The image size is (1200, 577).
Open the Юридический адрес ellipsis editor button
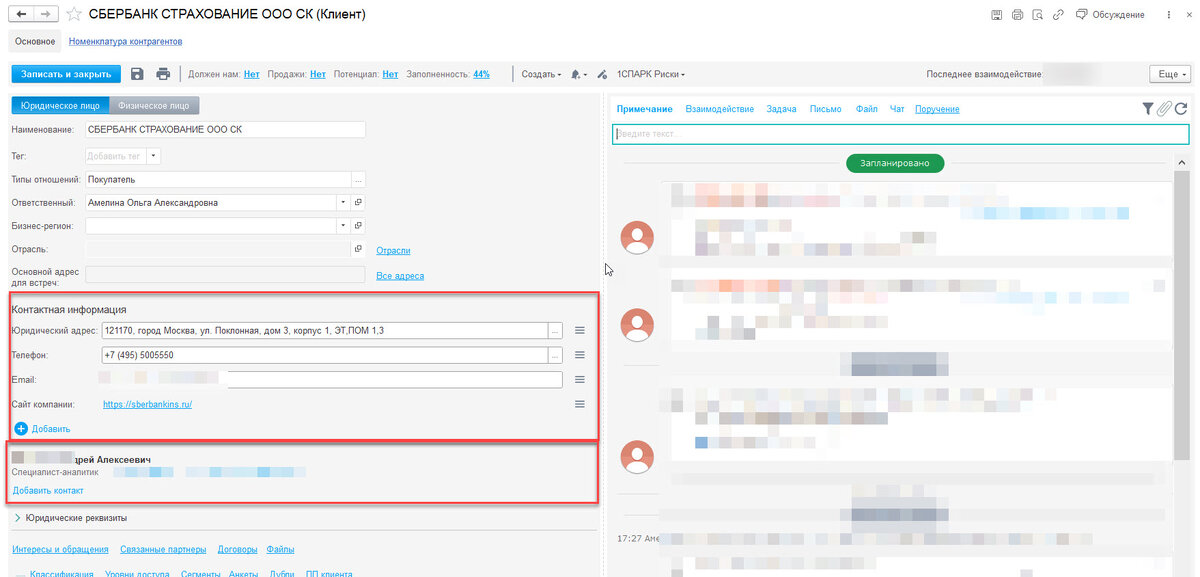[557, 330]
